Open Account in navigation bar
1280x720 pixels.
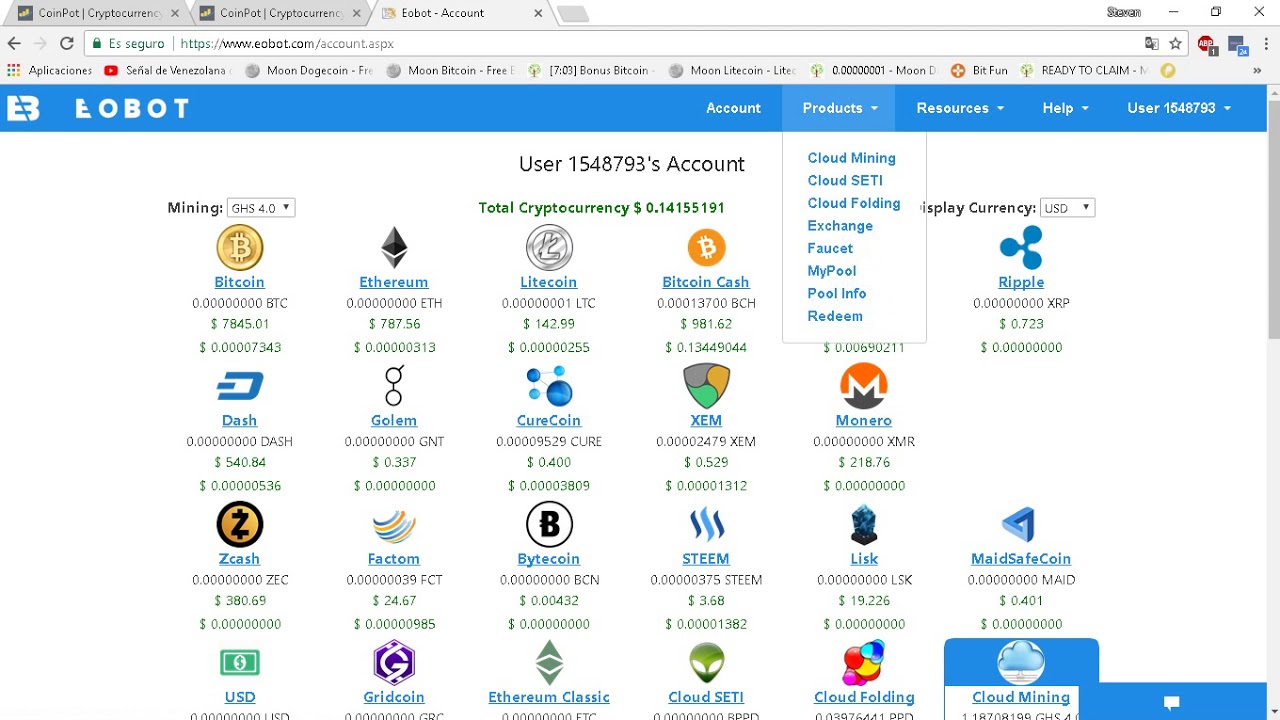point(733,108)
